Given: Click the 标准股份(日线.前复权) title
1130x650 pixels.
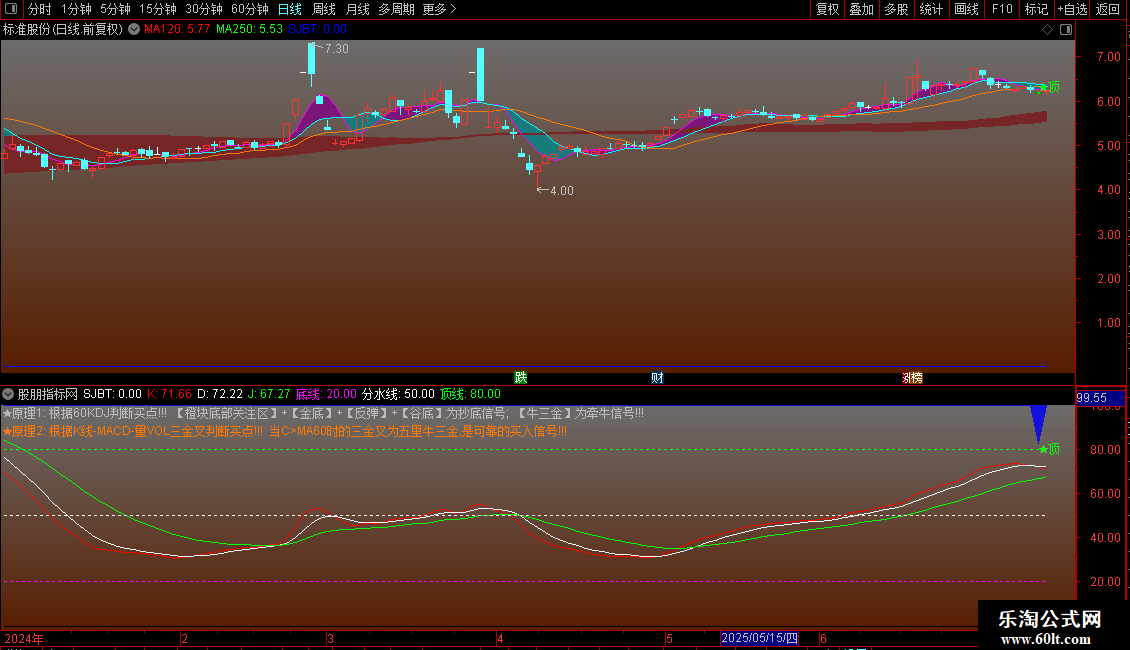Looking at the screenshot, I should (63, 29).
